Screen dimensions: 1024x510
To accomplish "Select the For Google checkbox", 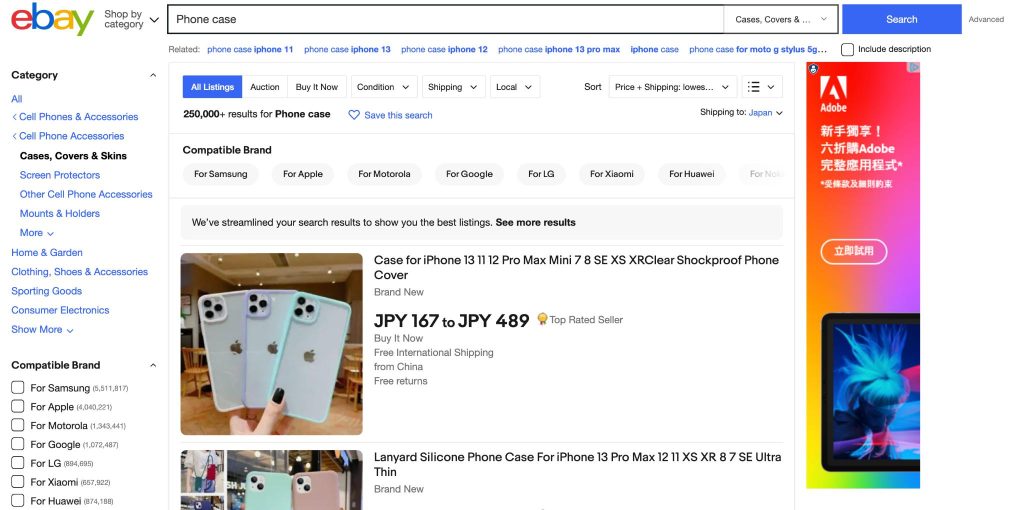I will (x=18, y=444).
